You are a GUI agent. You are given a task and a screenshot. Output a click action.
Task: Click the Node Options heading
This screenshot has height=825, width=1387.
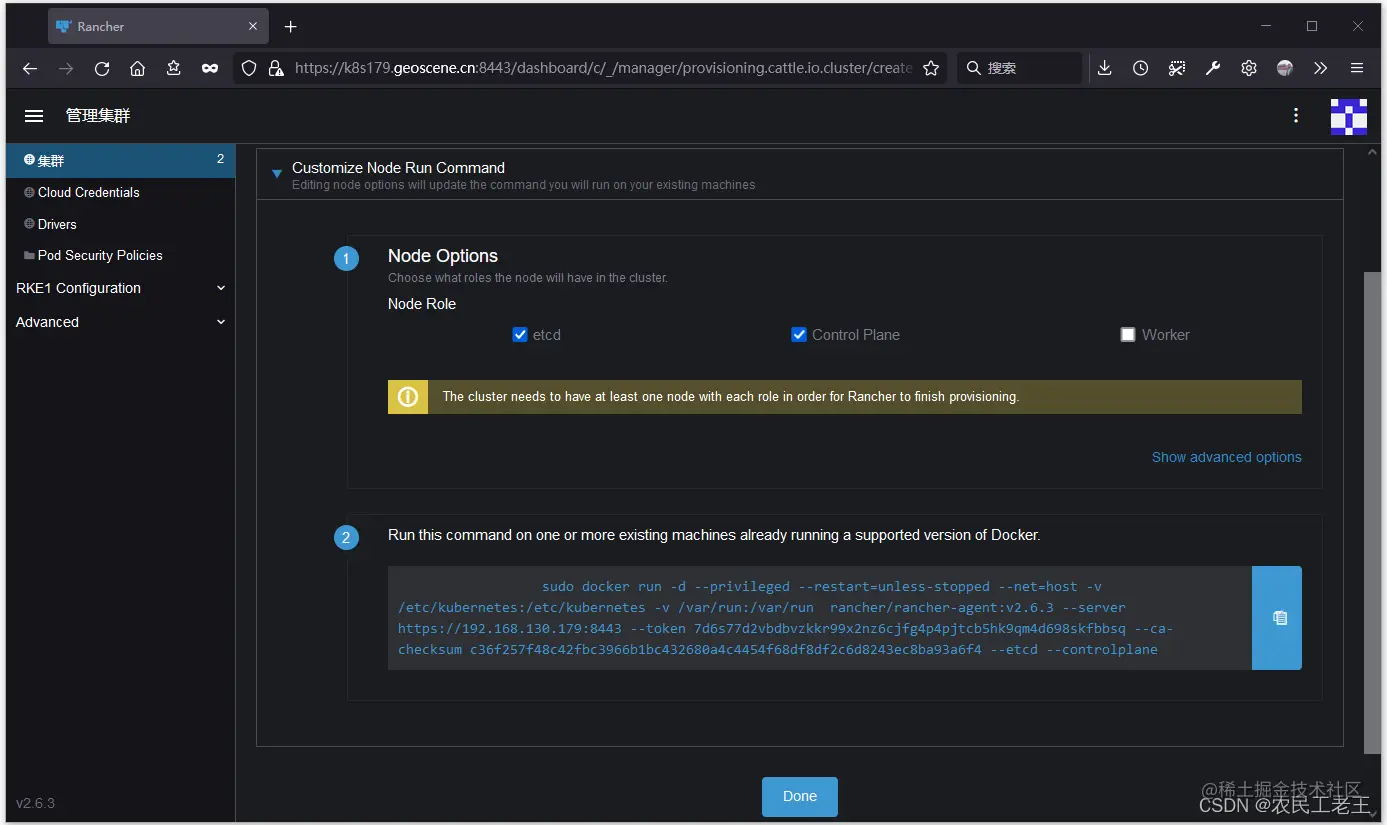coord(443,256)
